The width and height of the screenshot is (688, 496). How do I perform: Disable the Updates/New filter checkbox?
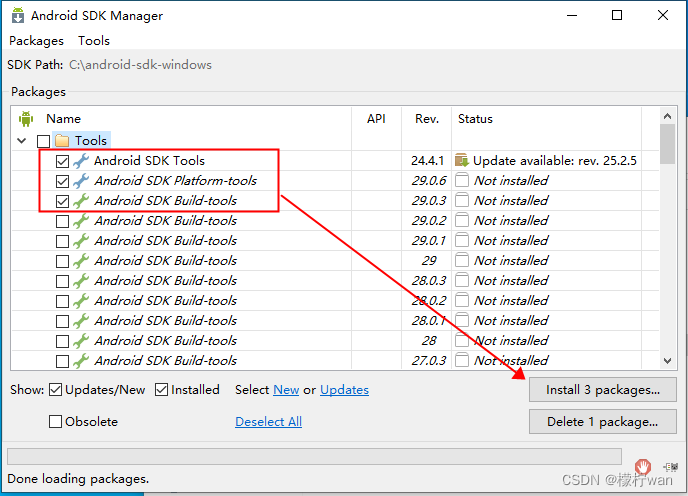pos(56,390)
